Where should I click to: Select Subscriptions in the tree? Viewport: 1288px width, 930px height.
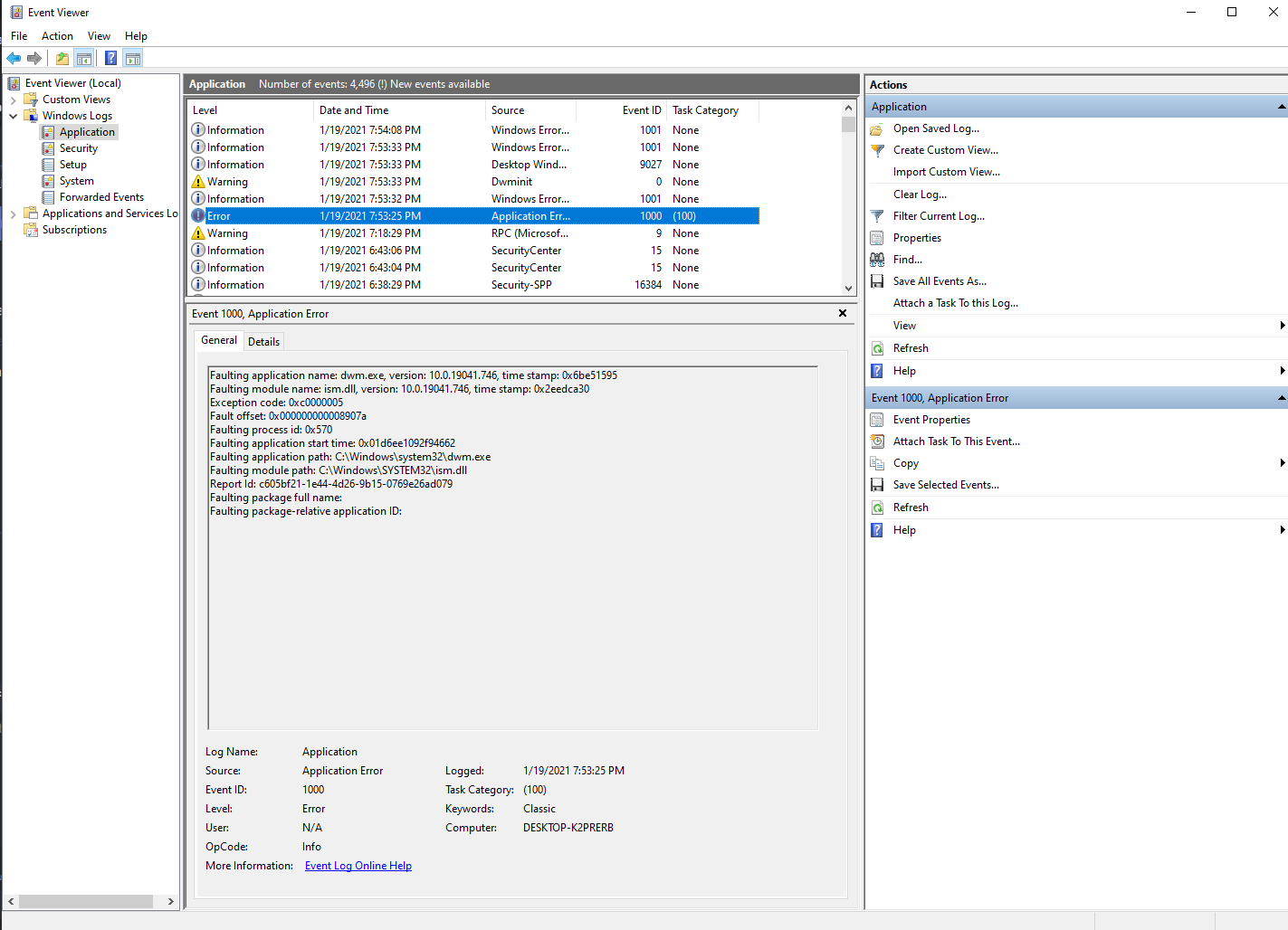click(74, 230)
